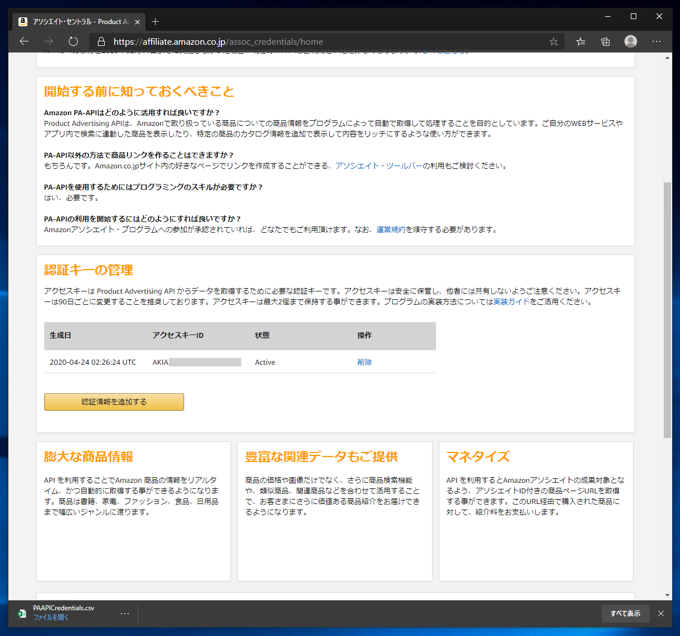The width and height of the screenshot is (680, 636).
Task: Click the scrollbar down arrow
Action: [667, 595]
